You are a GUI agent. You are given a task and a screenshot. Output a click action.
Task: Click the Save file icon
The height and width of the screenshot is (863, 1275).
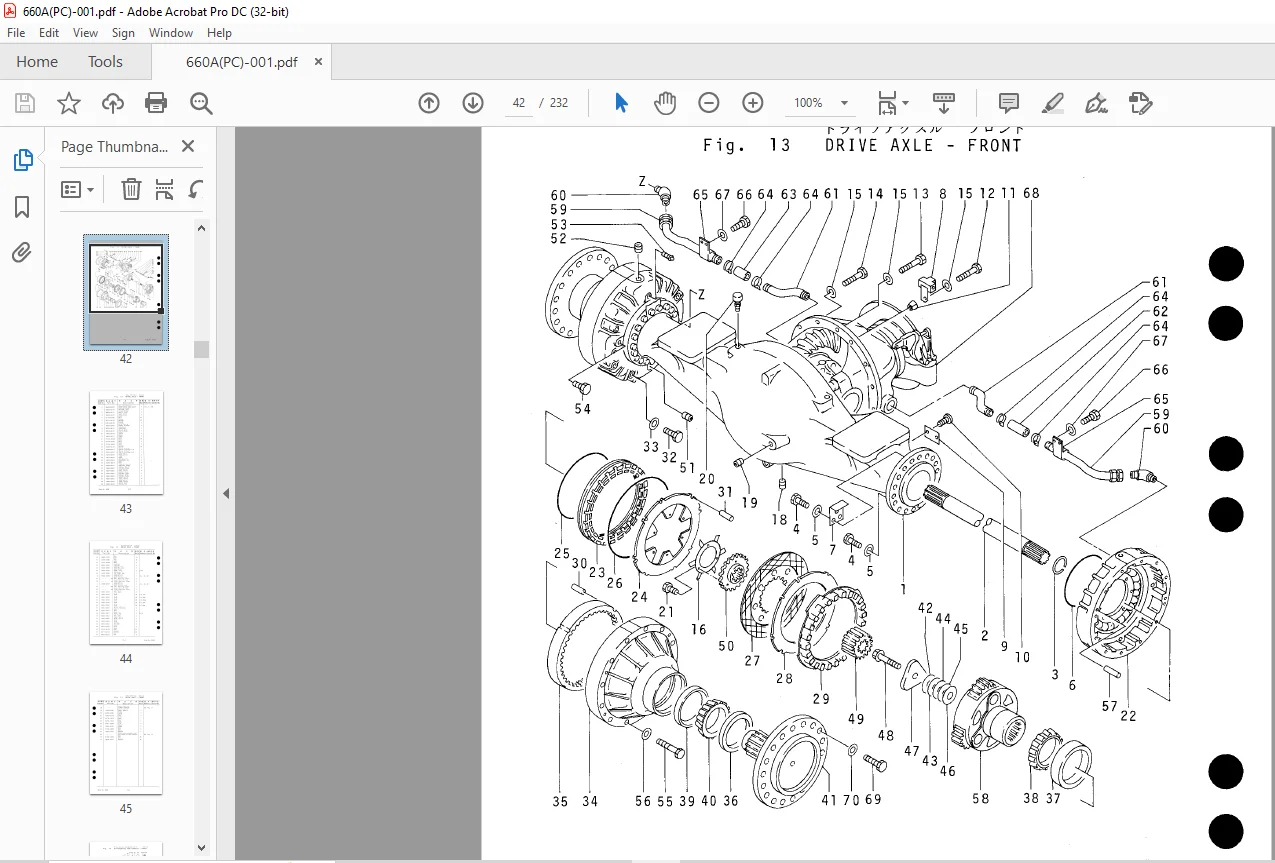[25, 103]
